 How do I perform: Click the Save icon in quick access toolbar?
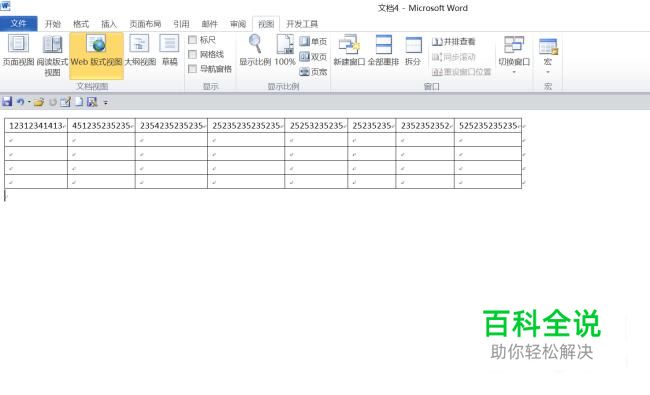(7, 102)
